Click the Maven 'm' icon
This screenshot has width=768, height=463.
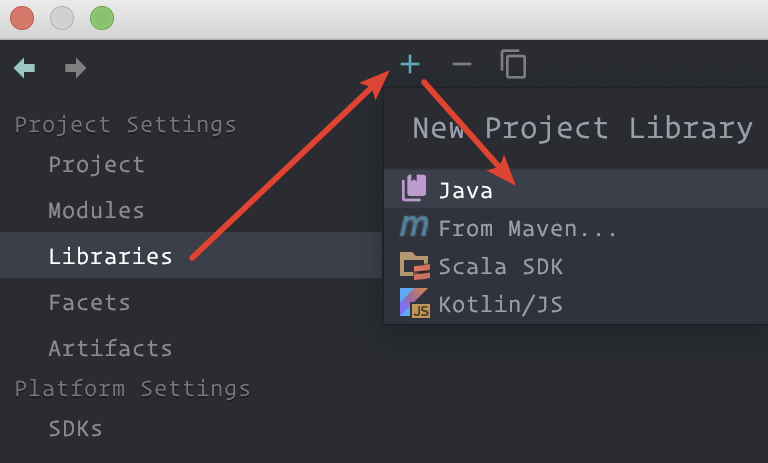click(x=414, y=228)
